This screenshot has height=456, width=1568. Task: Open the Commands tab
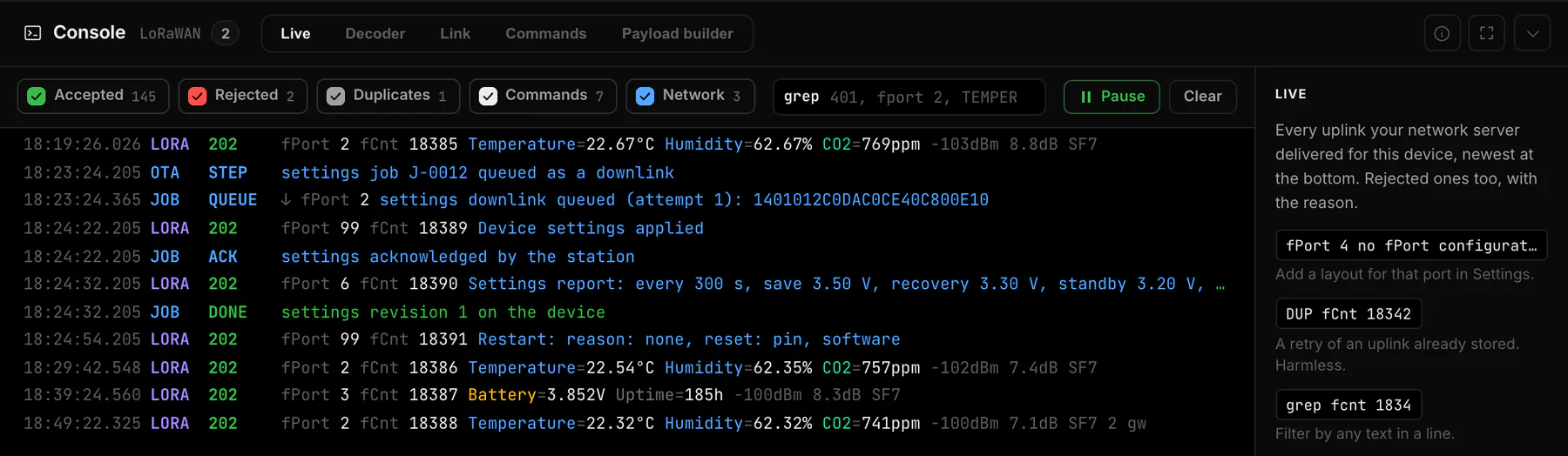[x=546, y=33]
